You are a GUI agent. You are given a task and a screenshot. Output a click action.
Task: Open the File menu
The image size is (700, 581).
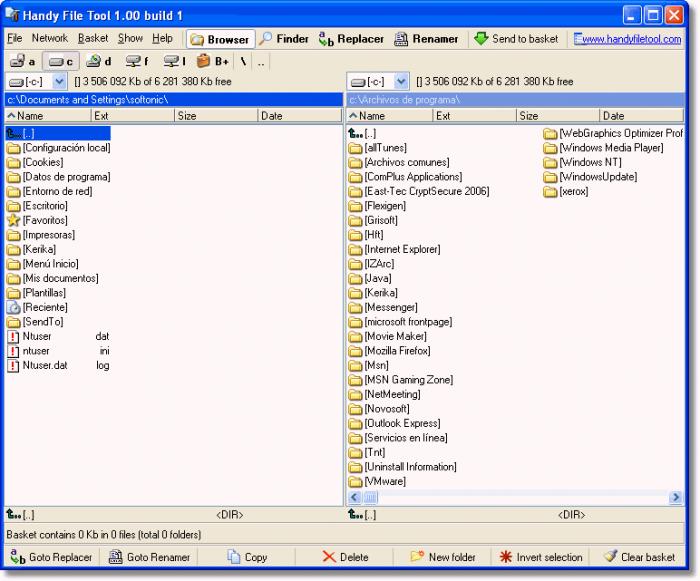pyautogui.click(x=14, y=38)
